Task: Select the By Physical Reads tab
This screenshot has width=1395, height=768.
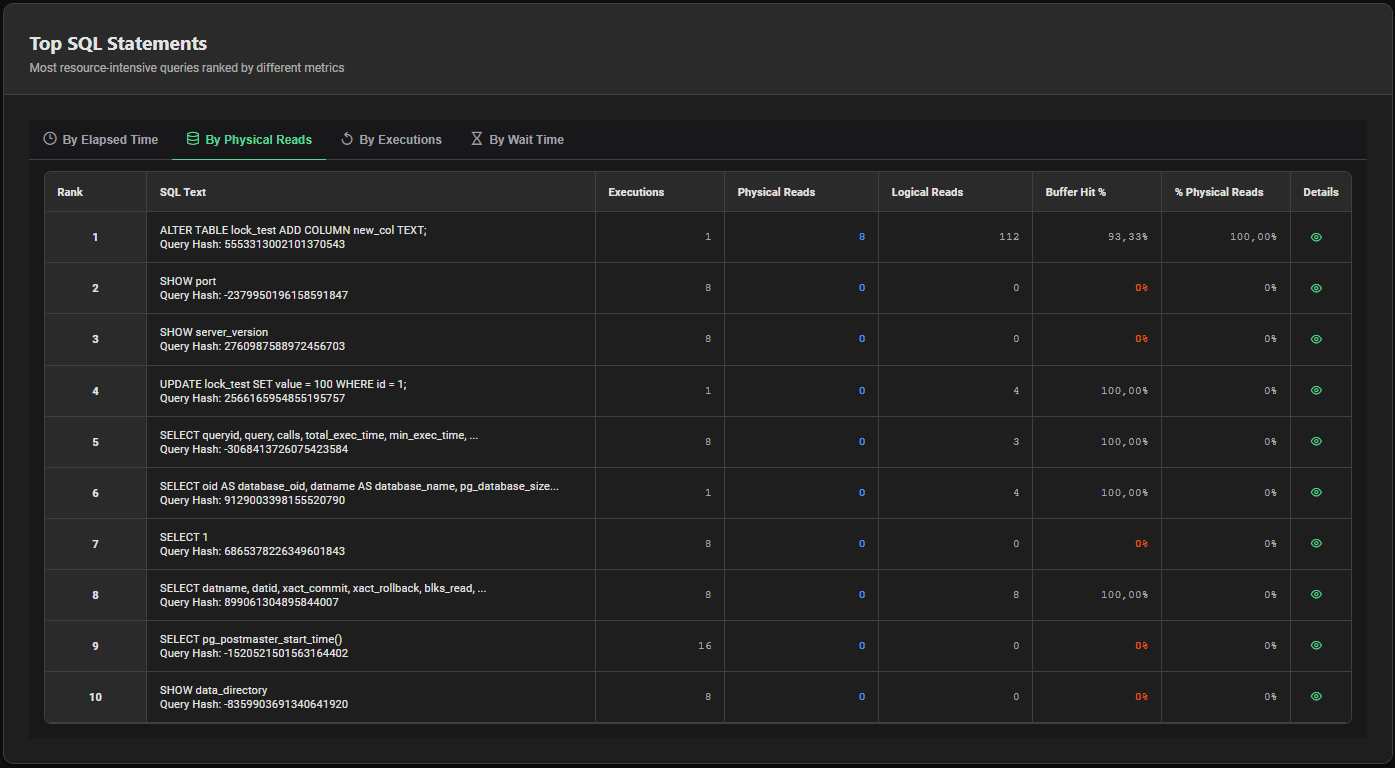Action: pos(249,140)
